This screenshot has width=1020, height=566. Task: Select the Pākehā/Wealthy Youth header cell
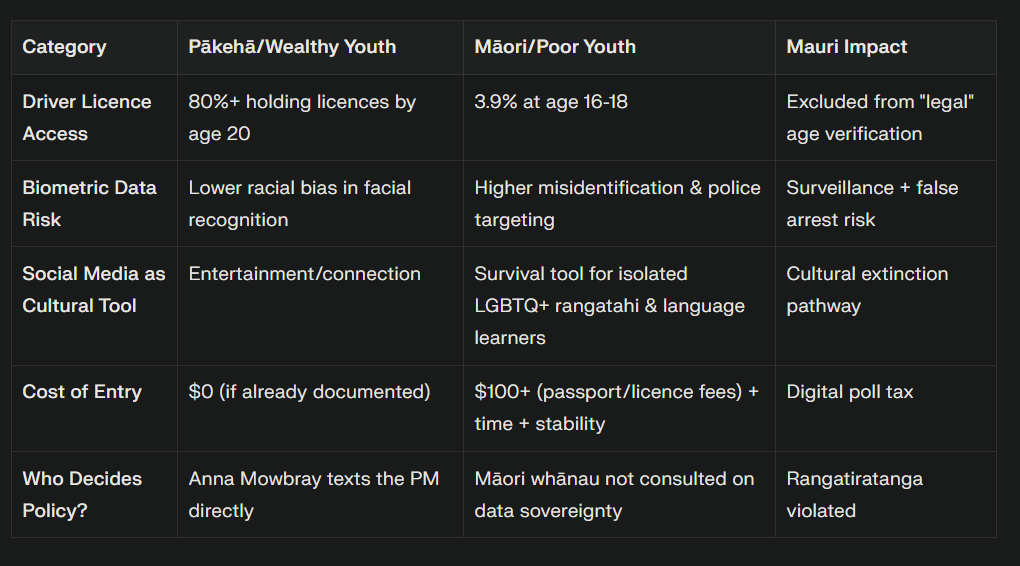[320, 47]
